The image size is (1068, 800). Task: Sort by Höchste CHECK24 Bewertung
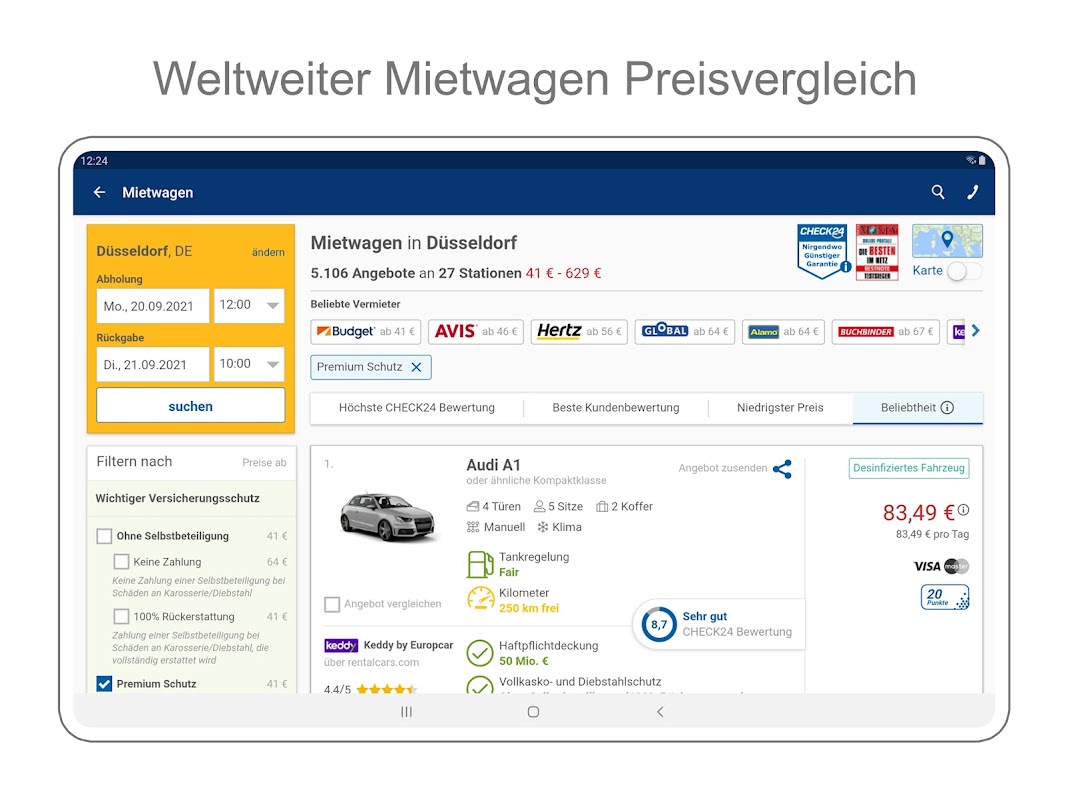(x=417, y=408)
